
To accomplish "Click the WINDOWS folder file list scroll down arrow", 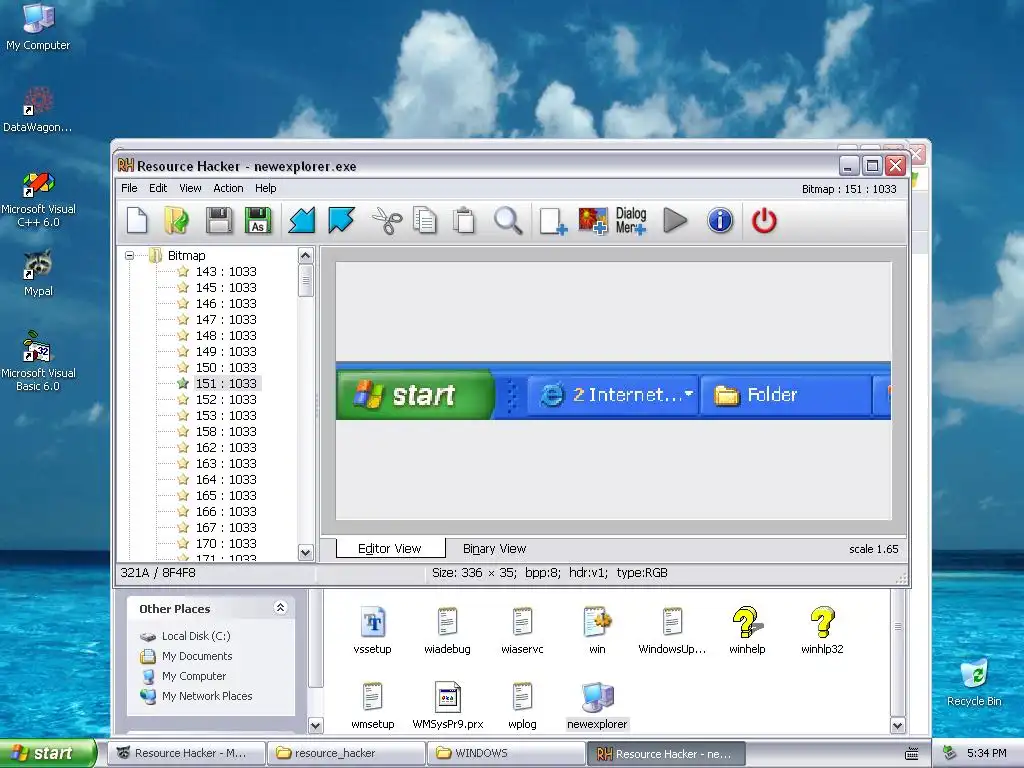I will pos(897,725).
